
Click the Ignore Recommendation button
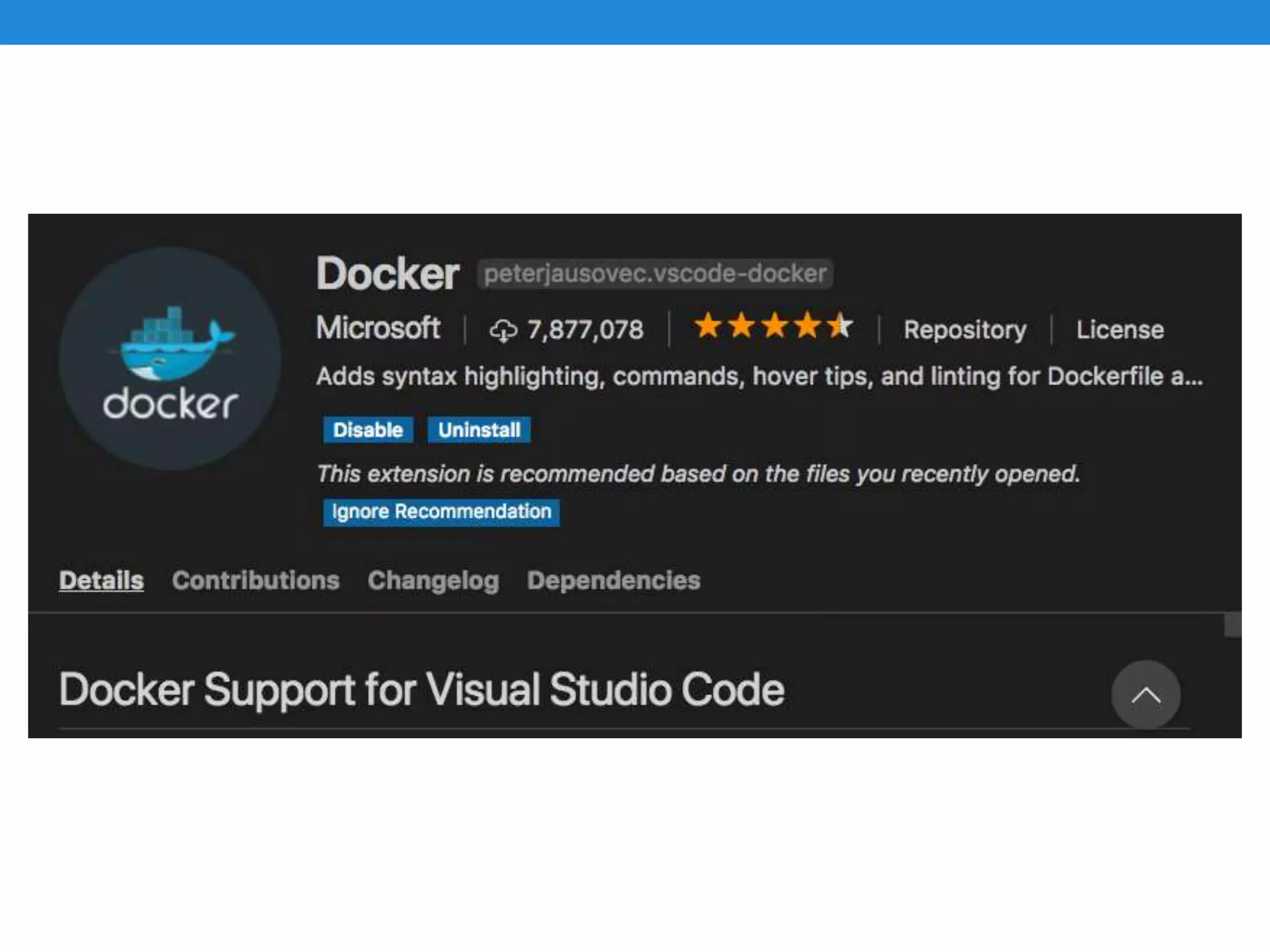coord(441,512)
